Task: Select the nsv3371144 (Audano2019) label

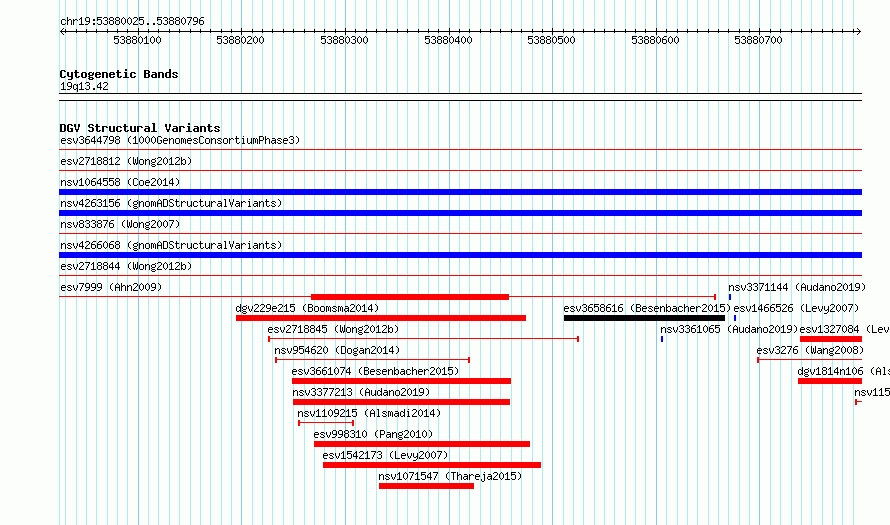Action: pos(797,287)
